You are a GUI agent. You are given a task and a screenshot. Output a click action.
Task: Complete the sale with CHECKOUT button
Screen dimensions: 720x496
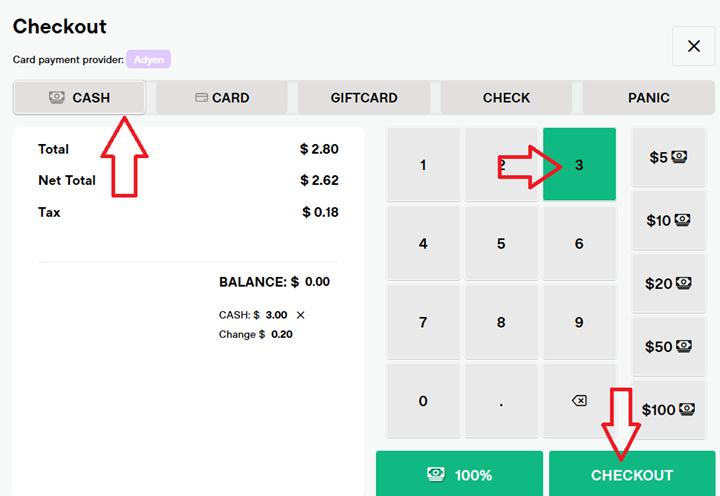pos(632,474)
